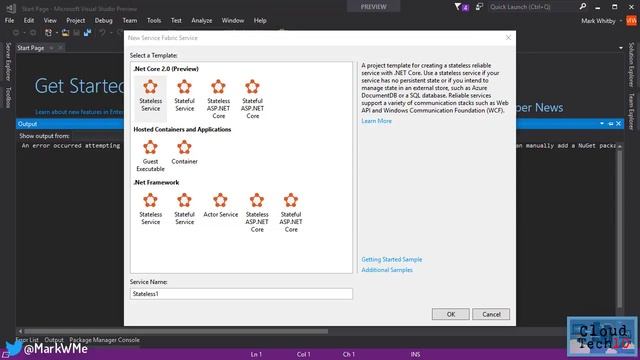Select the .Net Framework Stateless Service template
The height and width of the screenshot is (360, 640).
(150, 209)
